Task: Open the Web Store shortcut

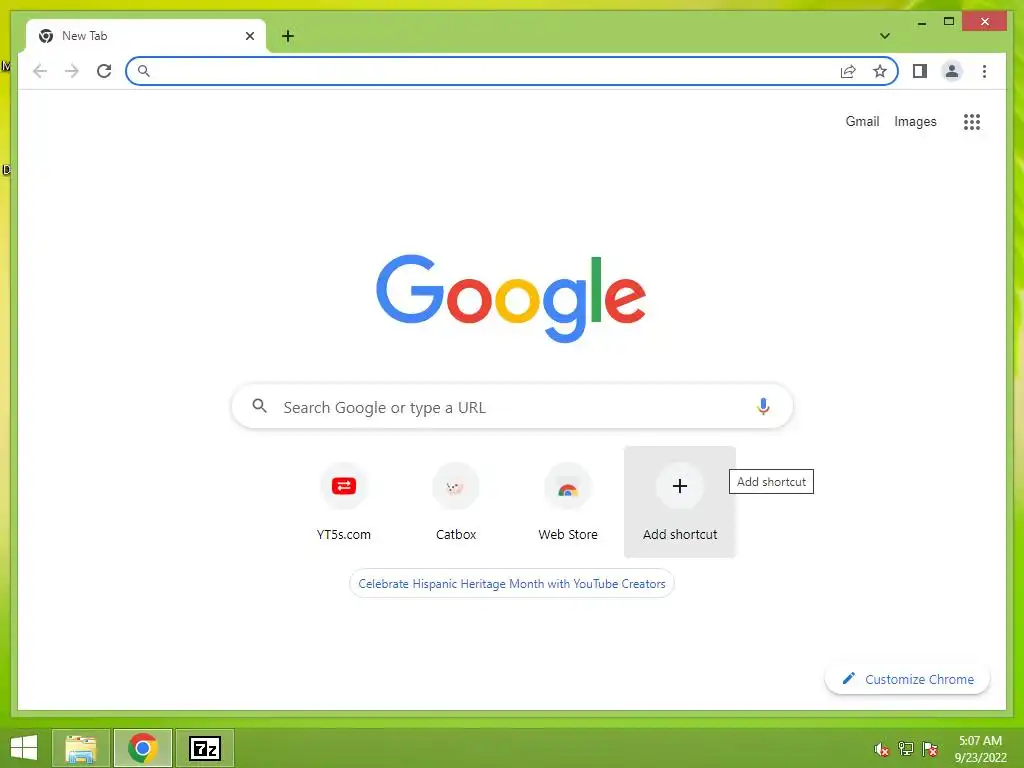Action: point(568,502)
